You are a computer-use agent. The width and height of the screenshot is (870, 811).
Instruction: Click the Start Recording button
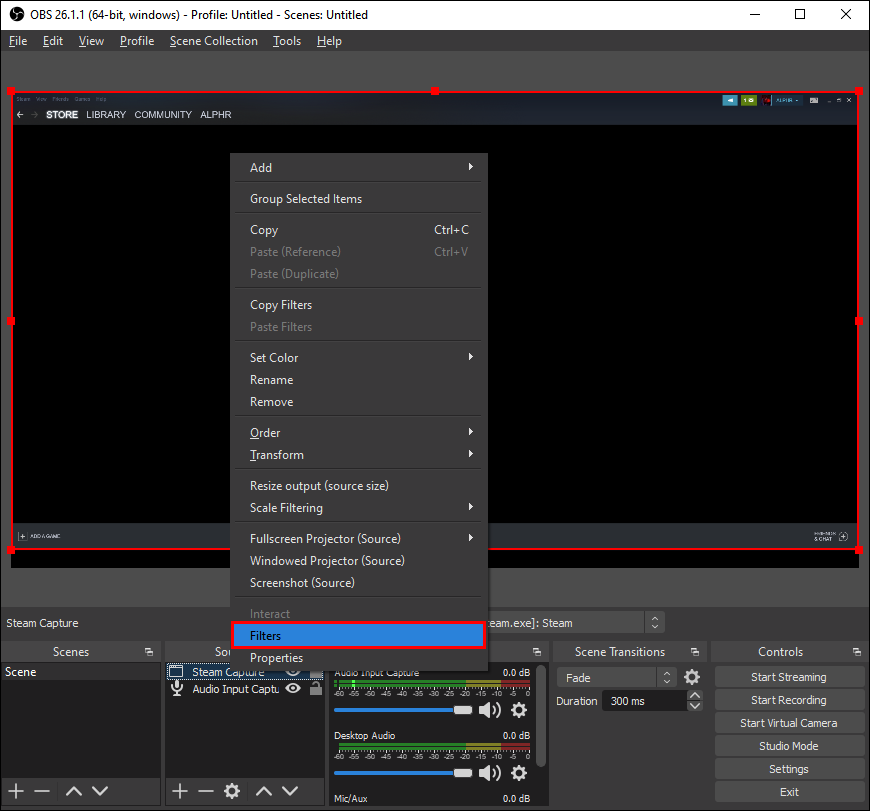pyautogui.click(x=788, y=700)
